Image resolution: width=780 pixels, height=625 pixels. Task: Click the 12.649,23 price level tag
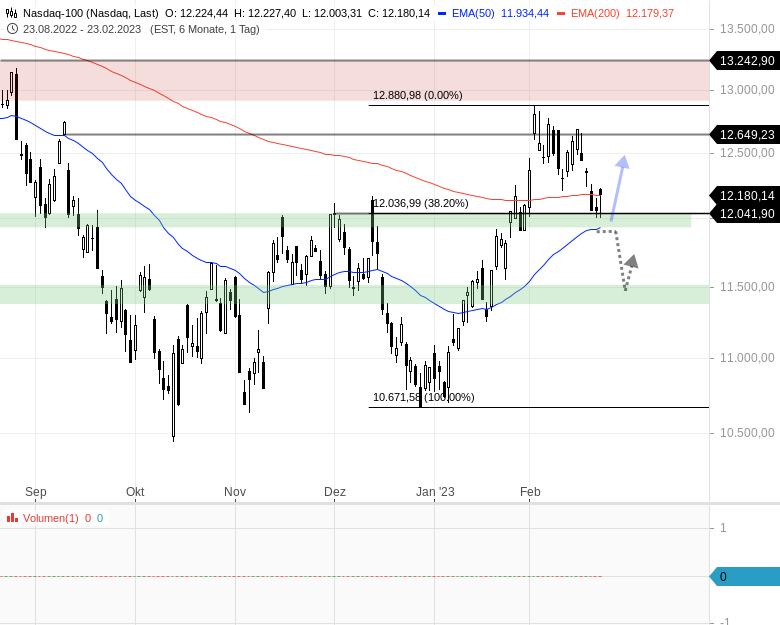pyautogui.click(x=745, y=134)
